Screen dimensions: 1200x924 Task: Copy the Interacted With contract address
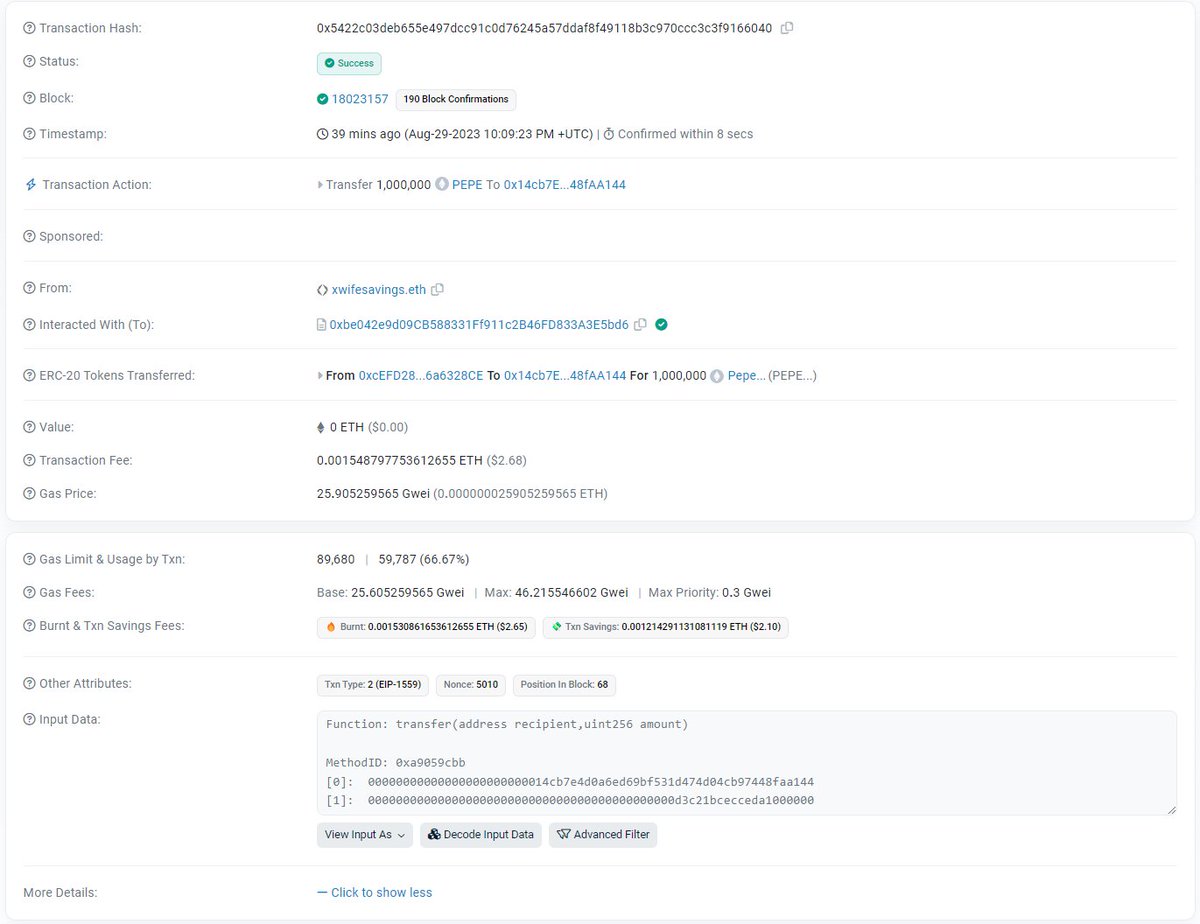click(x=640, y=325)
